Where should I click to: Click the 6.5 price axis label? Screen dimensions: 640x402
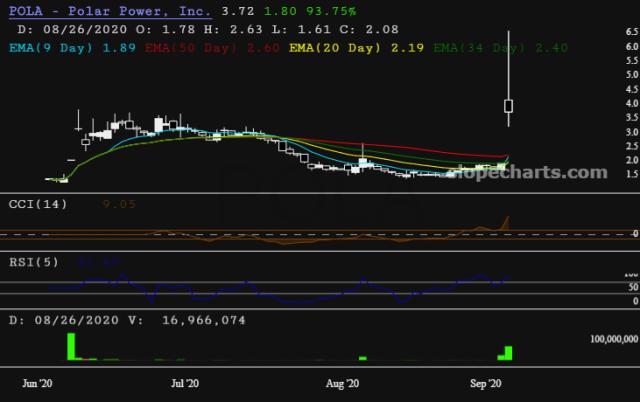pos(632,33)
